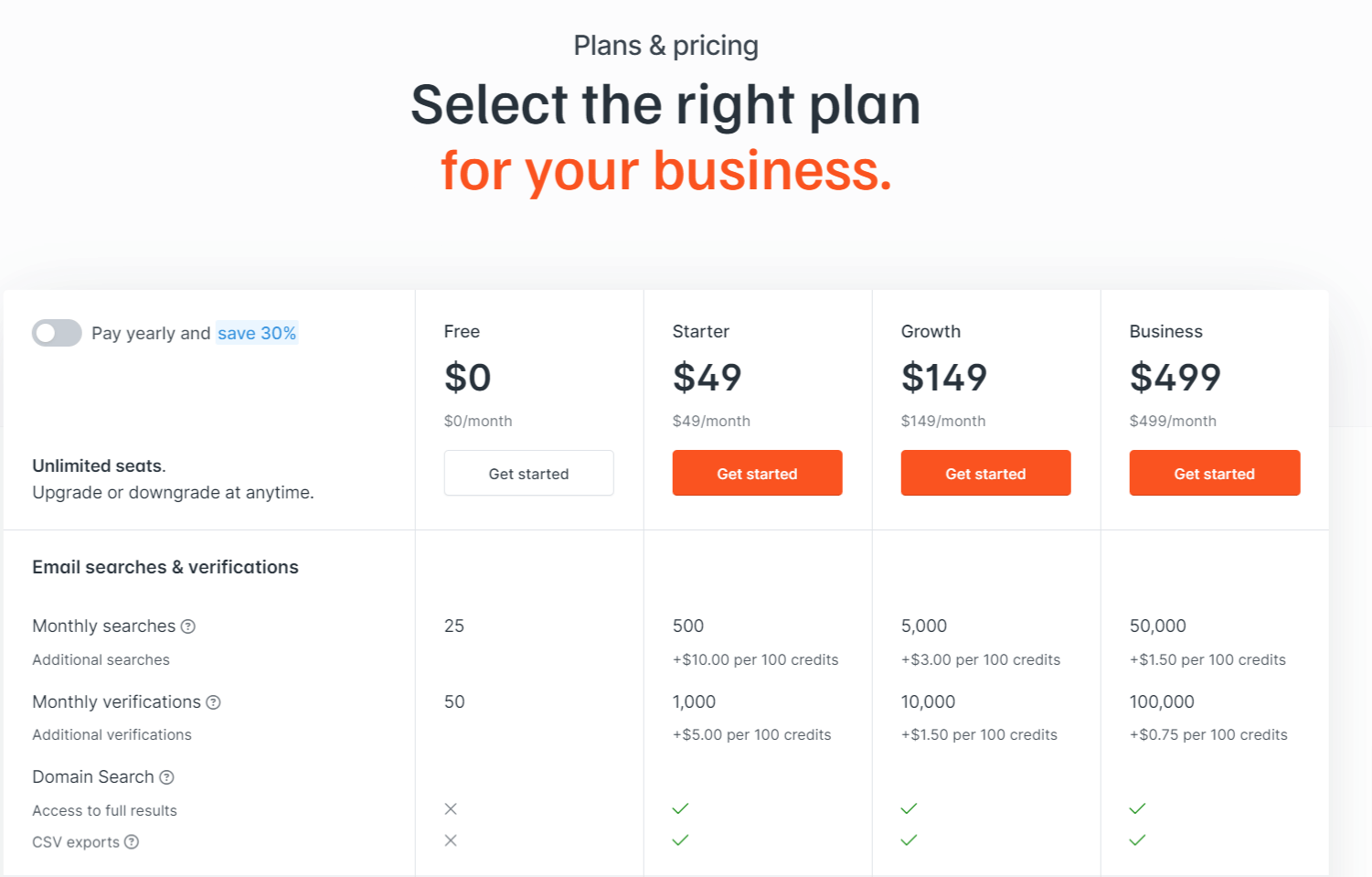Click the CSV exports info icon

132,841
